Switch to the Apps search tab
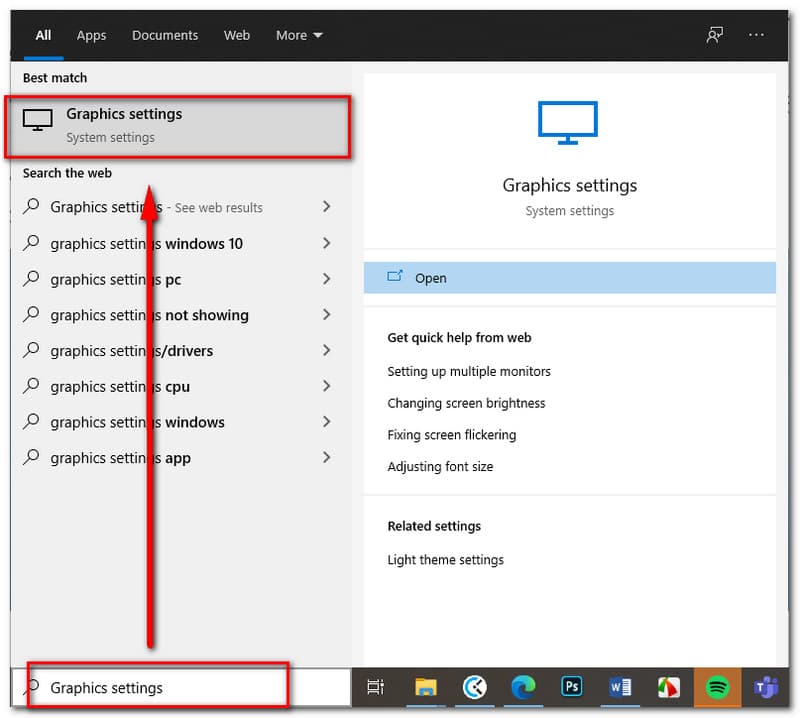Viewport: 800px width, 718px height. (91, 35)
